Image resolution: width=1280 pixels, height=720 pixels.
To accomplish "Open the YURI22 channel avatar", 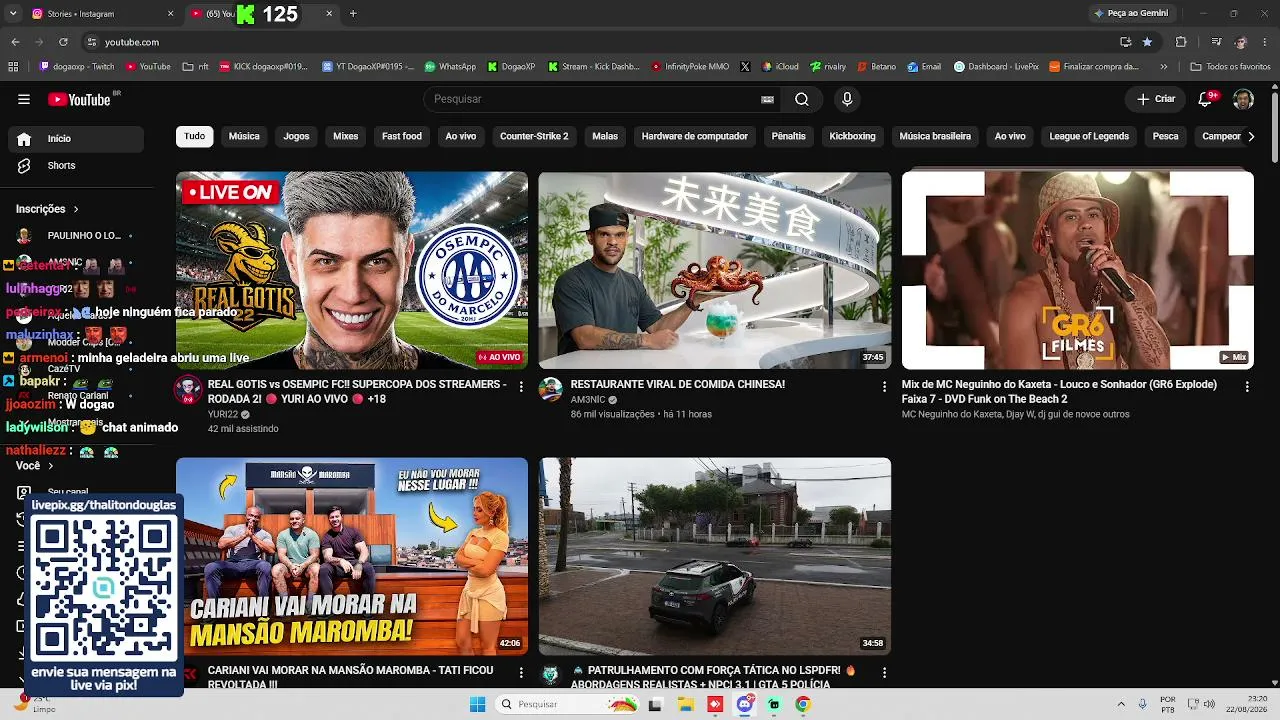I will (x=188, y=390).
